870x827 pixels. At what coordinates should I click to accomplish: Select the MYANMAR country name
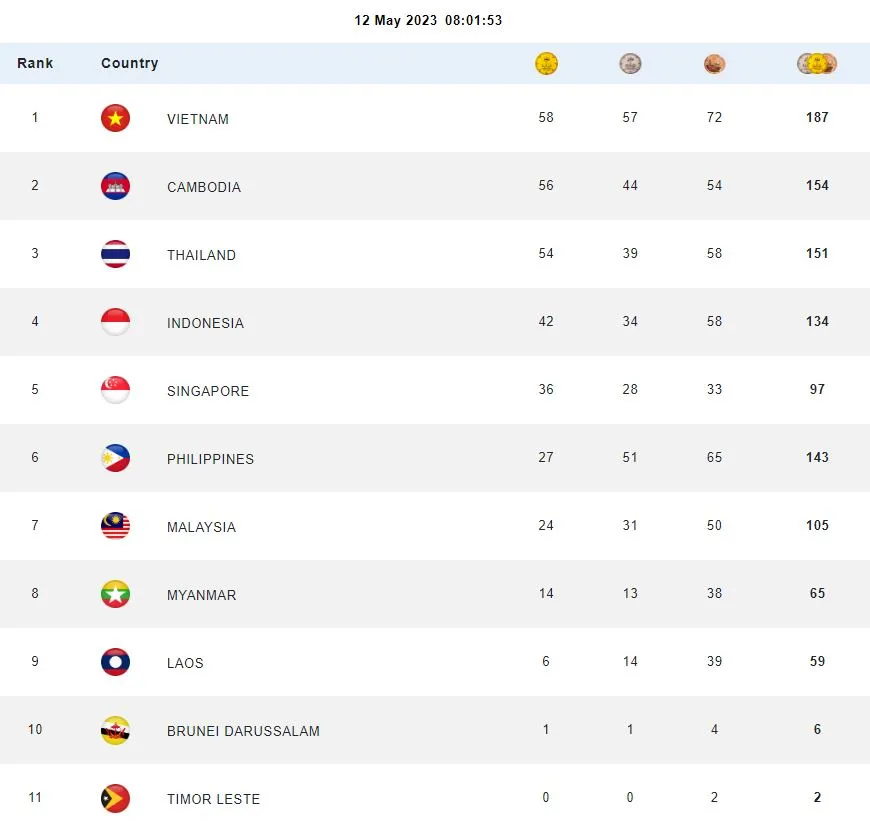201,595
